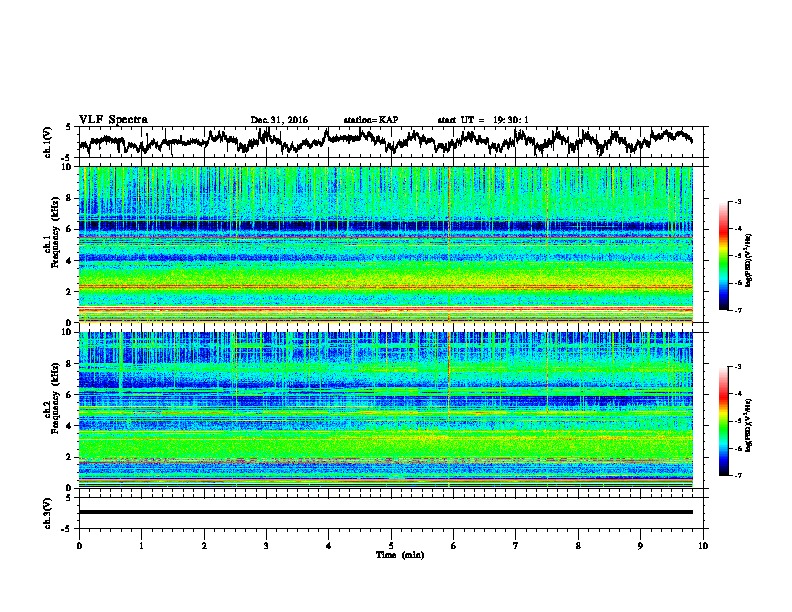Click the ch.2 "Frequency (kHz)" axis label
Image resolution: width=792 pixels, height=612 pixels.
[x=55, y=398]
